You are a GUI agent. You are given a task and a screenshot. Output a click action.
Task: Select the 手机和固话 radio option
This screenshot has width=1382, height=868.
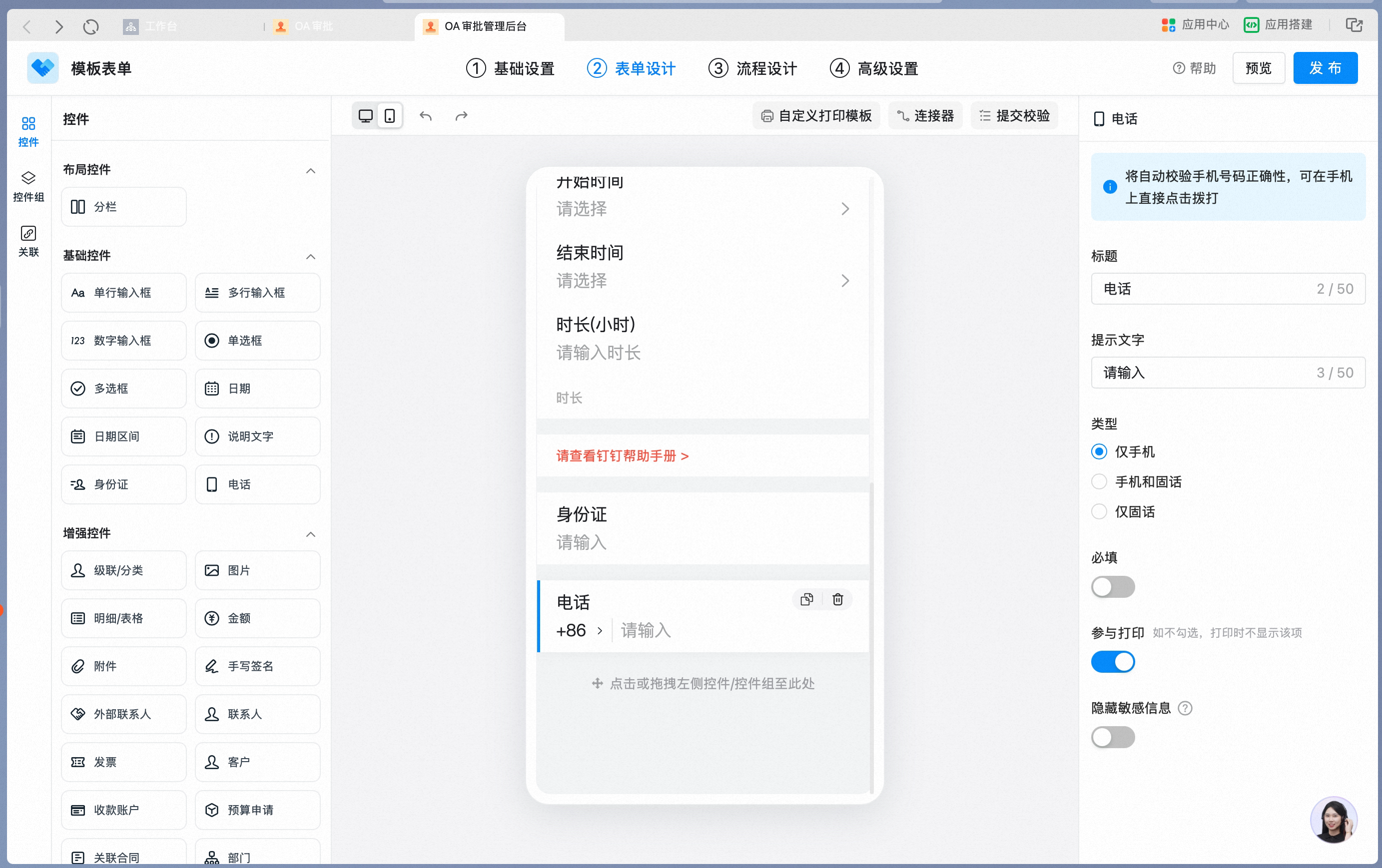point(1136,482)
